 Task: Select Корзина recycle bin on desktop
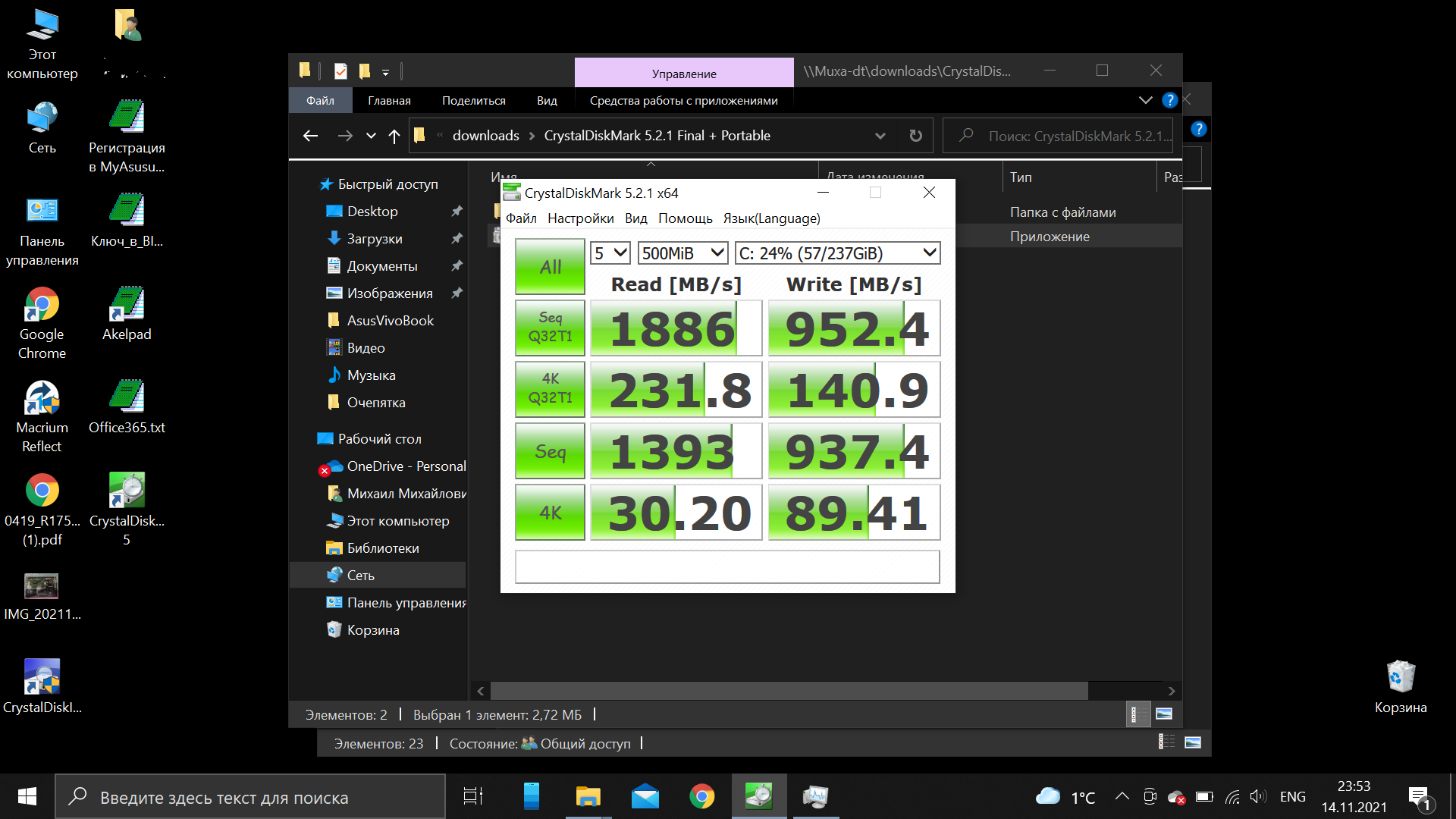click(x=1401, y=688)
